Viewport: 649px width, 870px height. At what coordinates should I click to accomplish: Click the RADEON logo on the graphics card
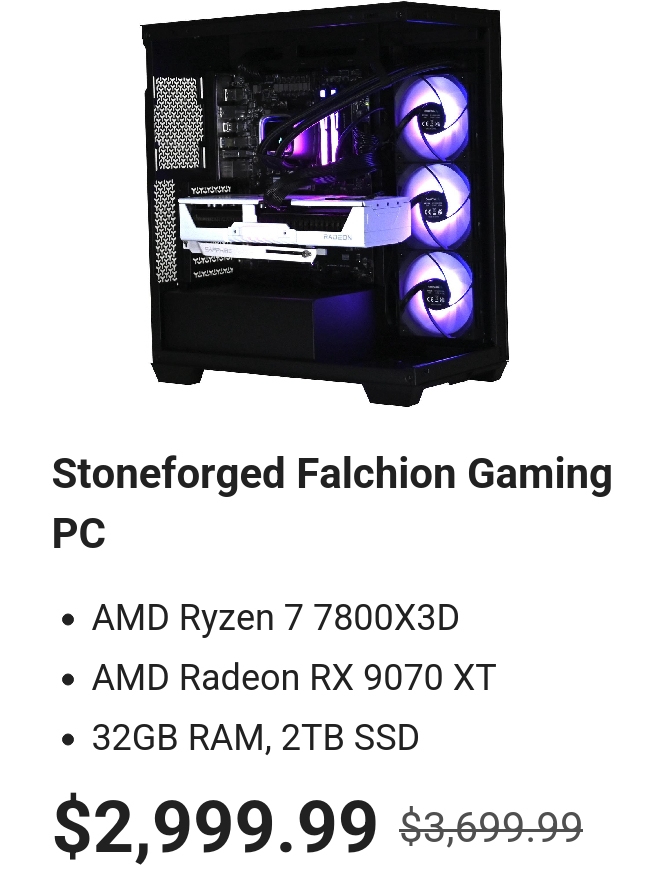click(337, 237)
